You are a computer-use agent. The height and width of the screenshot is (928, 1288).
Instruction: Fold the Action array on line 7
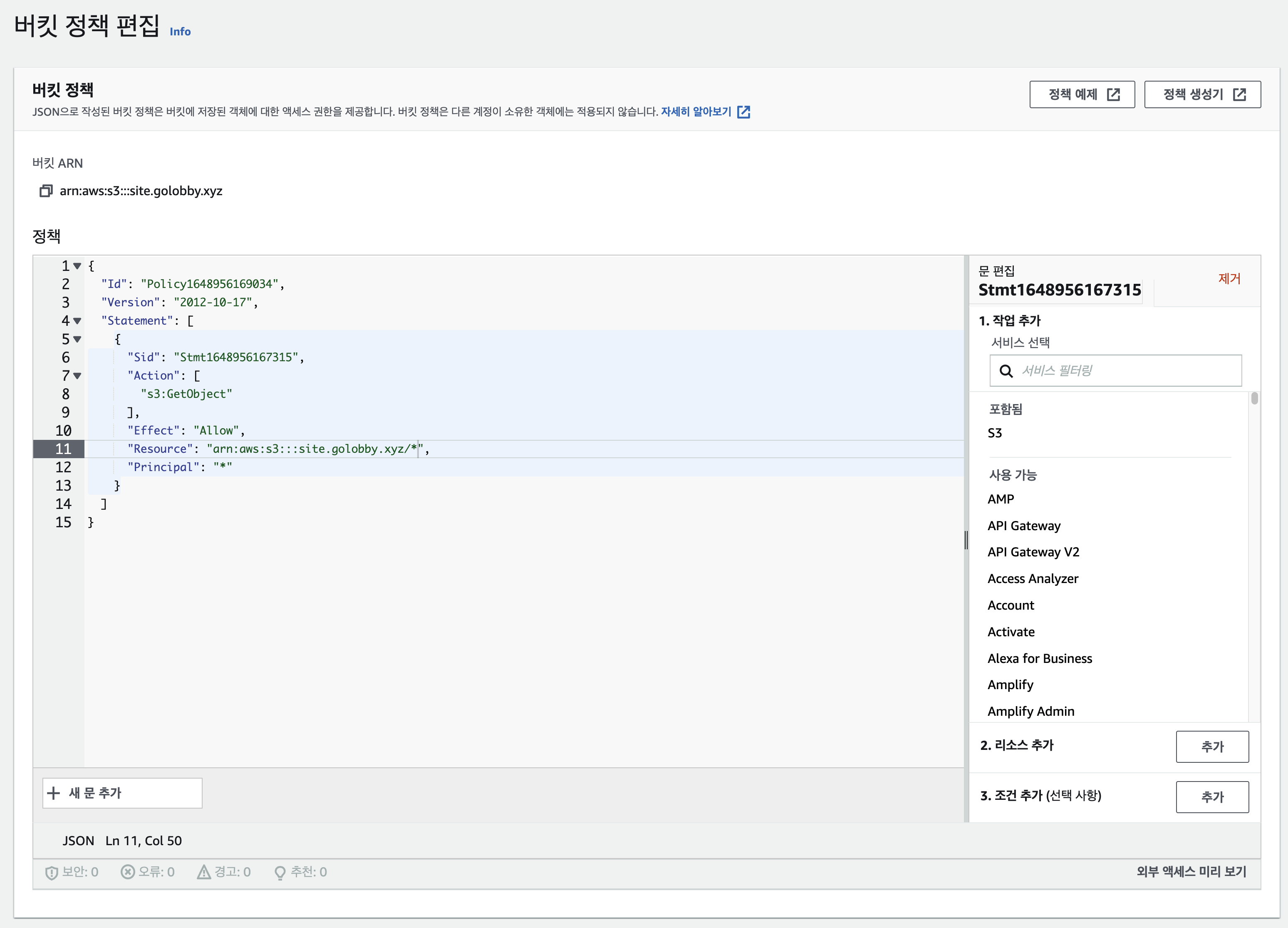pos(78,375)
